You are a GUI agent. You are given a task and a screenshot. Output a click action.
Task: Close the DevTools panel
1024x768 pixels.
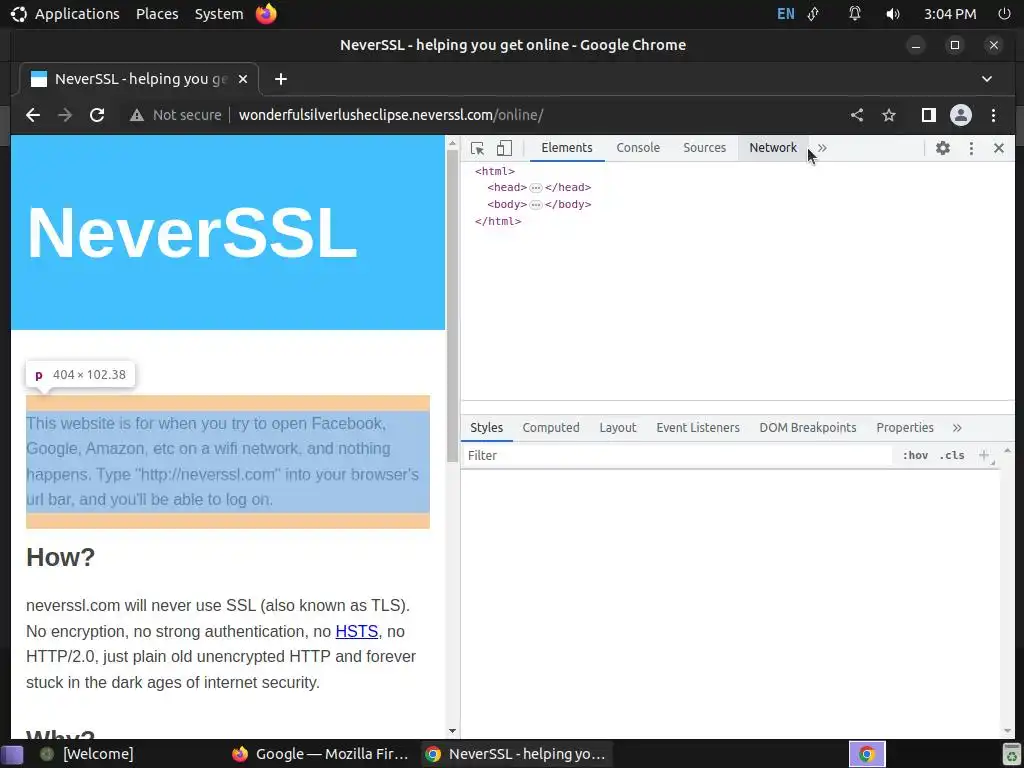(999, 148)
